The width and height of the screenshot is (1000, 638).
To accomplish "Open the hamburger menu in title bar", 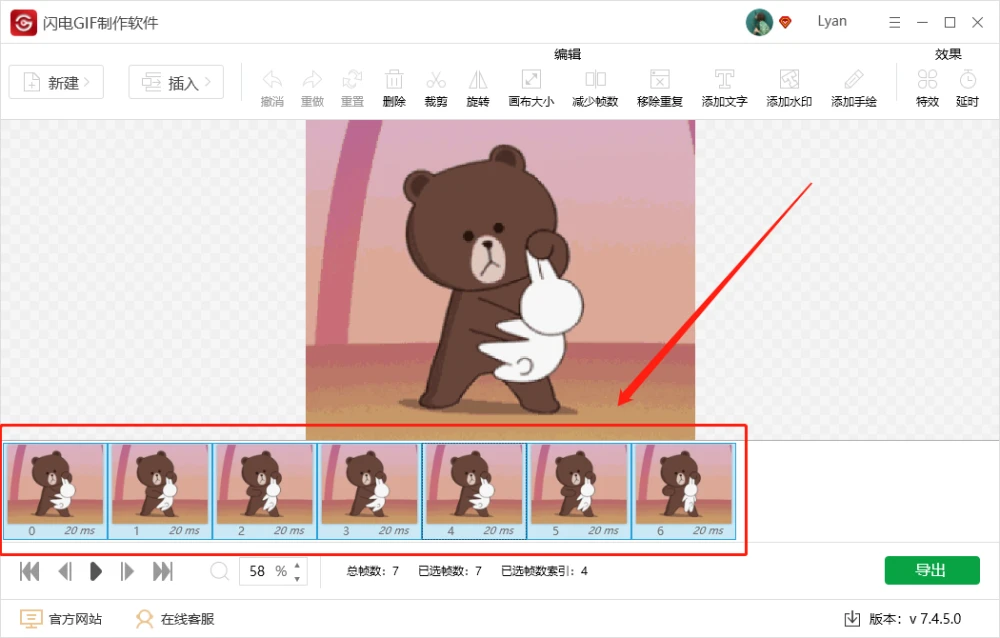I will [x=895, y=22].
